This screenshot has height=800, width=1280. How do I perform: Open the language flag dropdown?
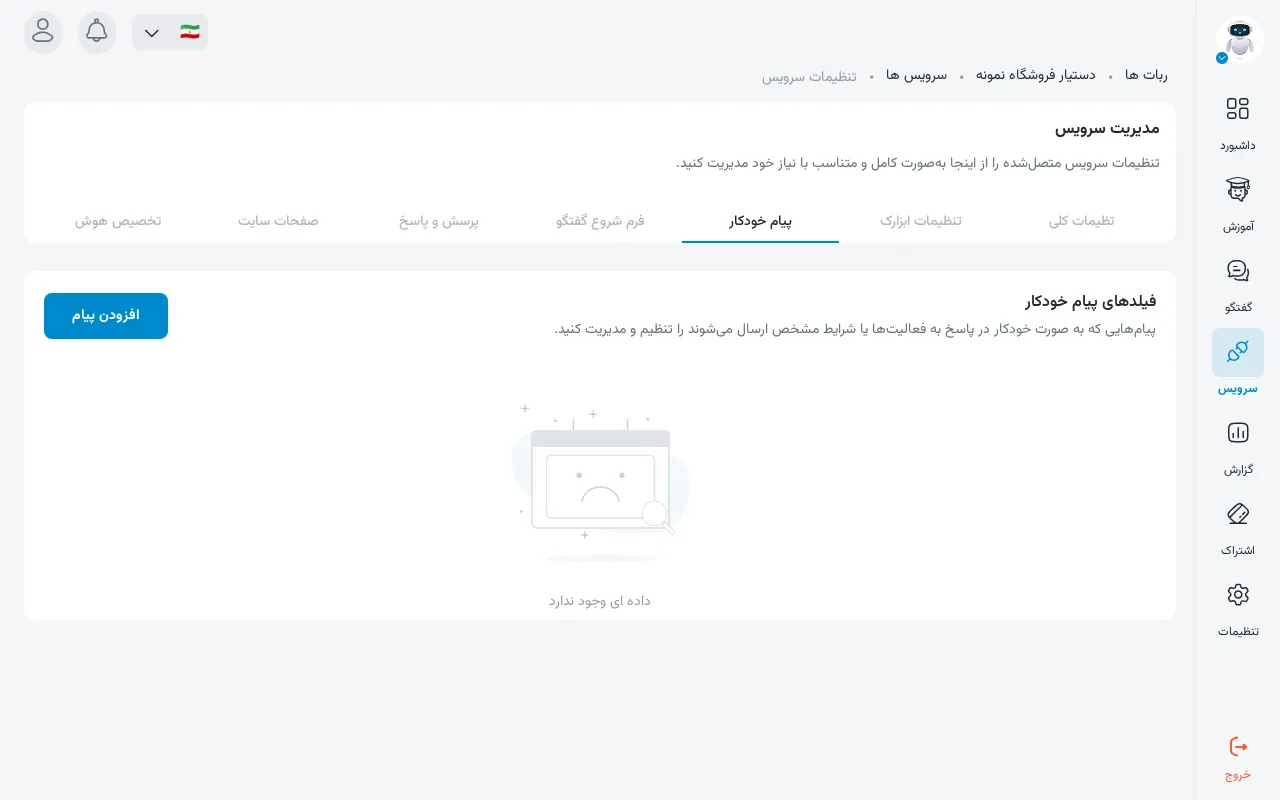coord(170,32)
